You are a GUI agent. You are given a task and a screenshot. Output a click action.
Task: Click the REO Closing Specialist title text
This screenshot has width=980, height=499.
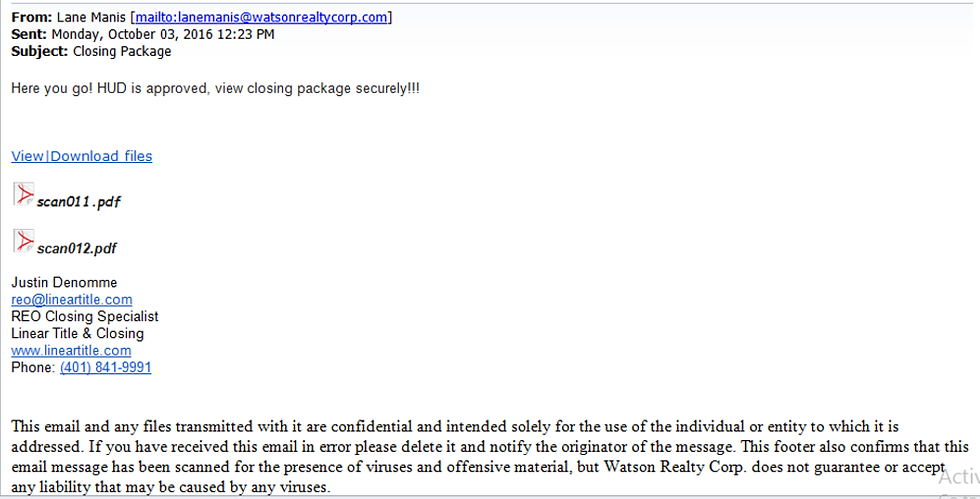coord(85,316)
